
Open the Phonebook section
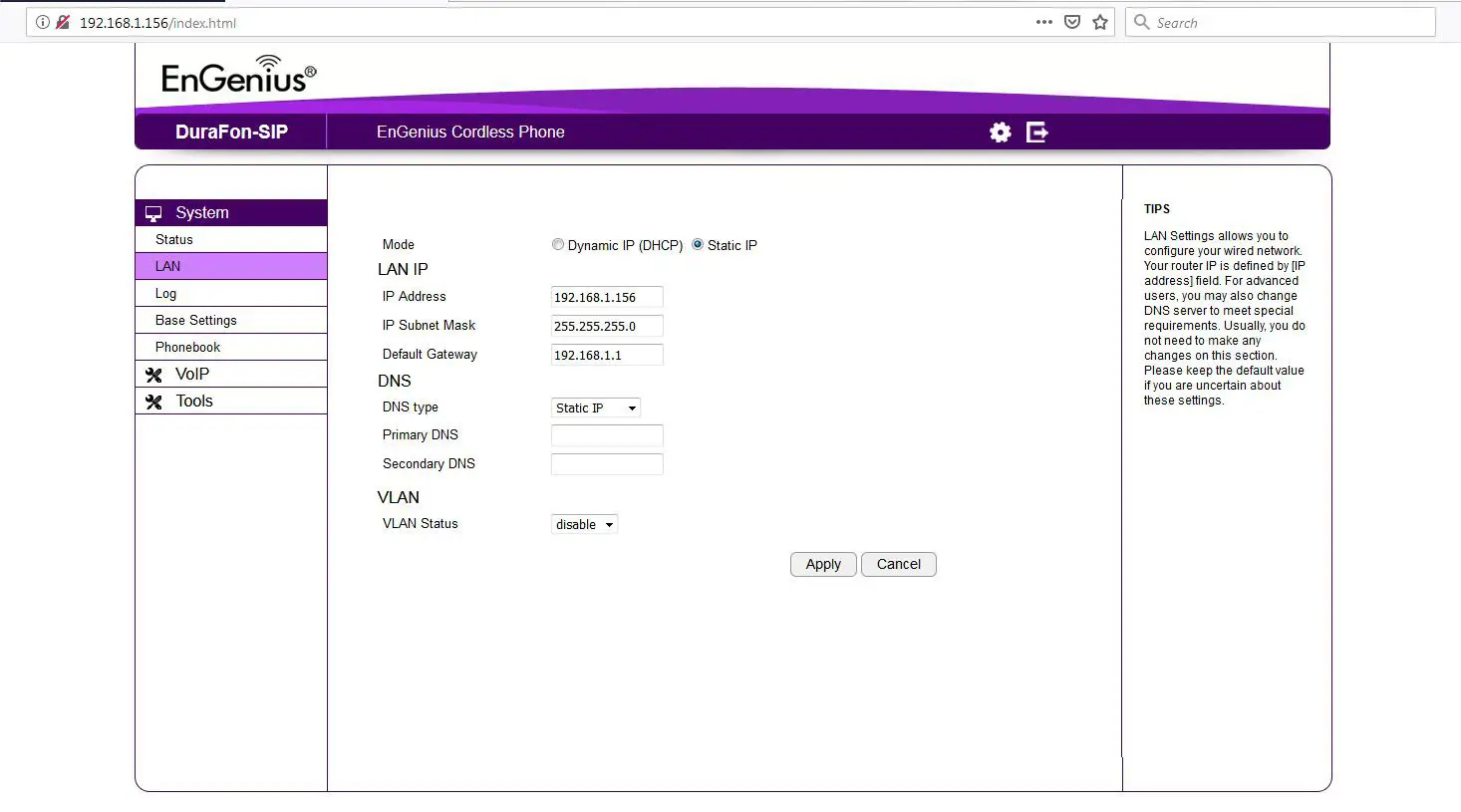click(x=186, y=346)
